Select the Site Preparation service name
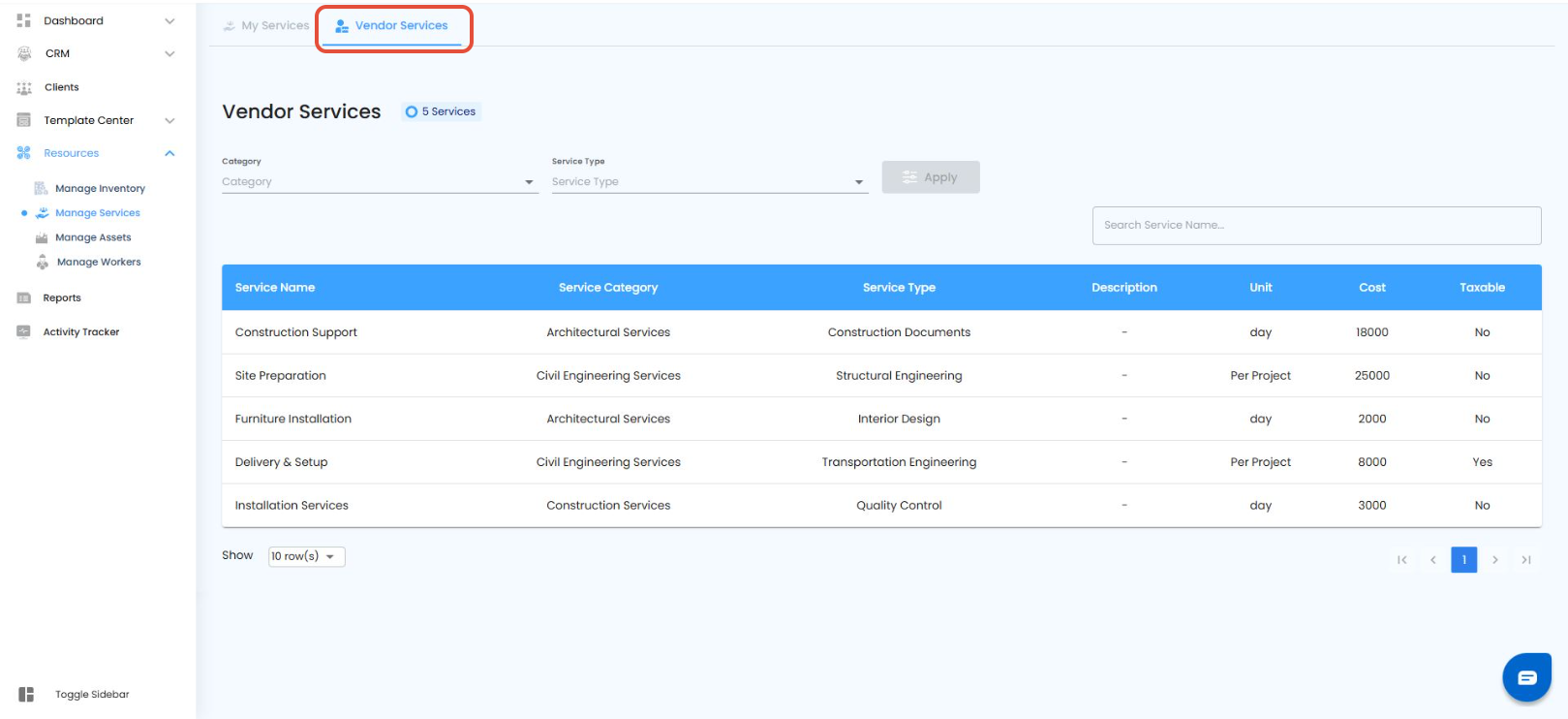Image resolution: width=1568 pixels, height=719 pixels. point(281,376)
